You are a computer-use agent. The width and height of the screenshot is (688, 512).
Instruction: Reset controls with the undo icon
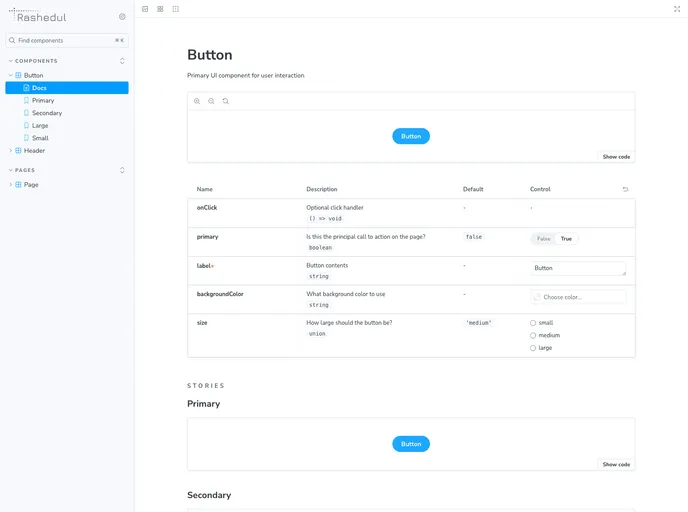click(626, 189)
